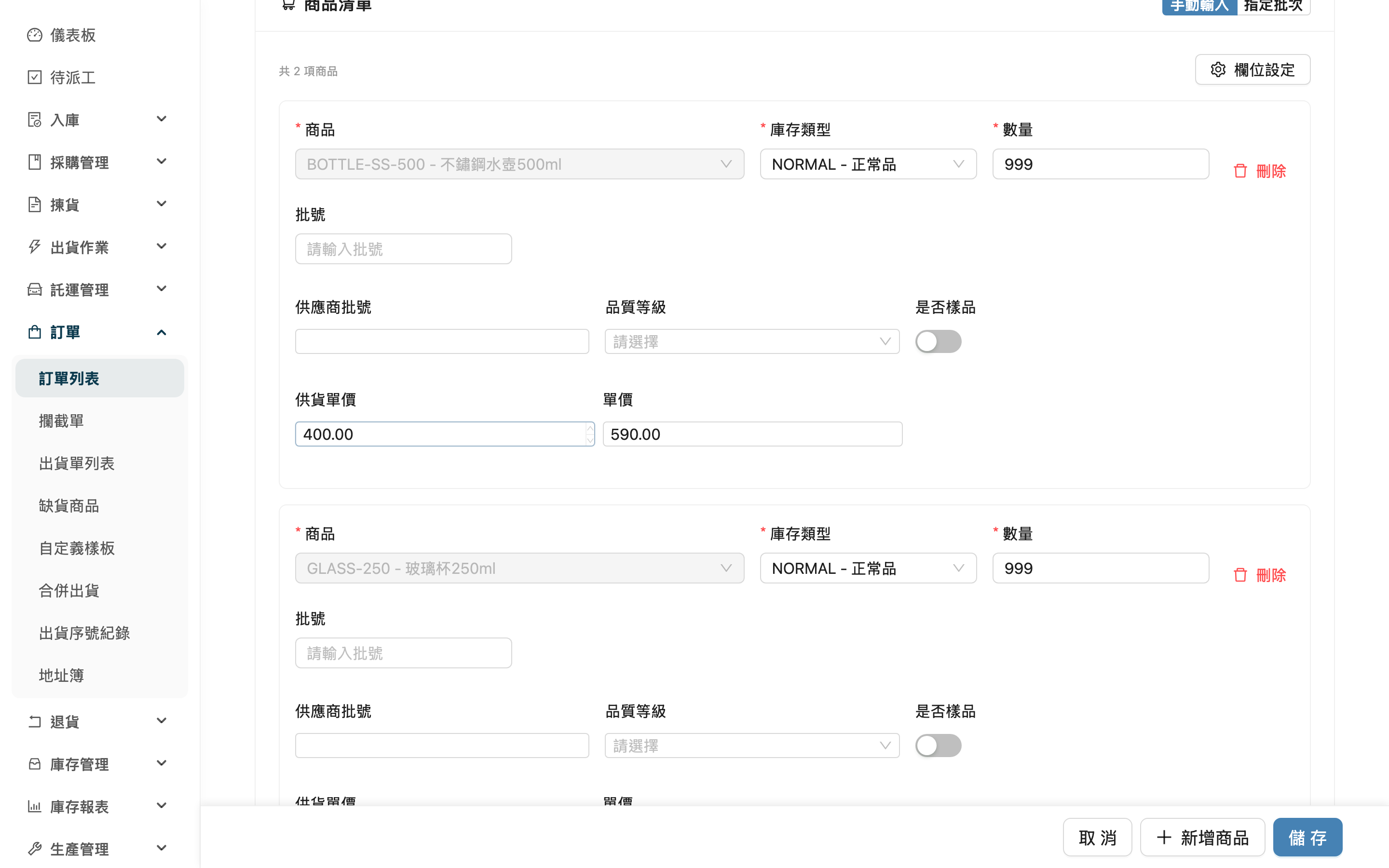This screenshot has height=868, width=1389.
Task: Open 庫存類型 dropdown for BOTTLE-SS-500
Action: click(868, 164)
